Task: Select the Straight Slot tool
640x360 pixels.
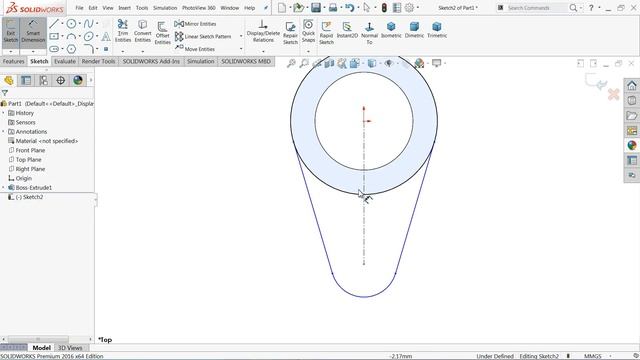Action: coord(54,49)
